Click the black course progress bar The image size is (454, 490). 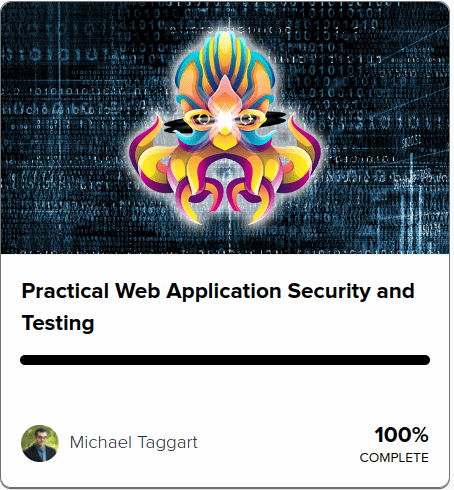point(225,360)
